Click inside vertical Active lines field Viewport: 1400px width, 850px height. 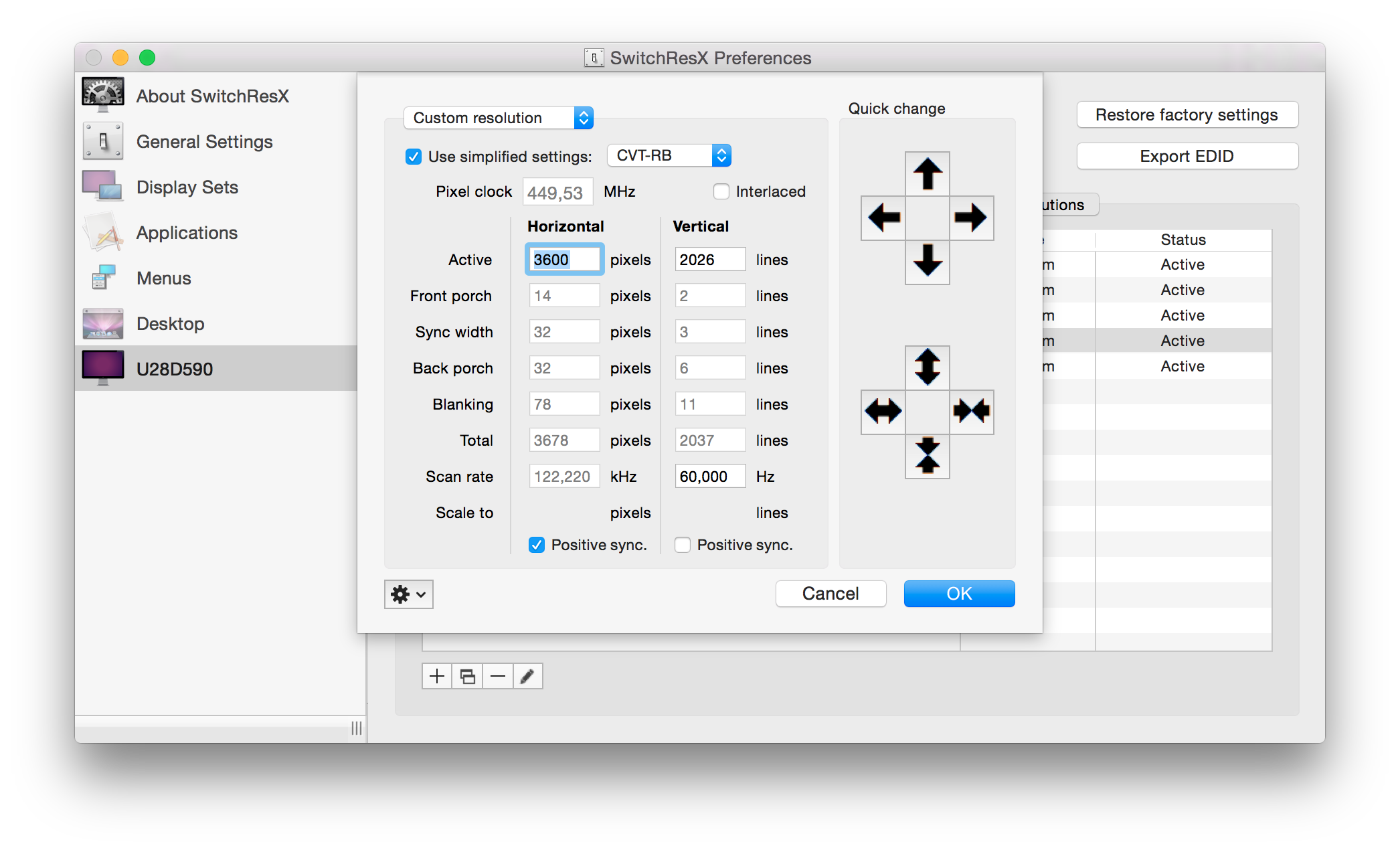pyautogui.click(x=709, y=260)
